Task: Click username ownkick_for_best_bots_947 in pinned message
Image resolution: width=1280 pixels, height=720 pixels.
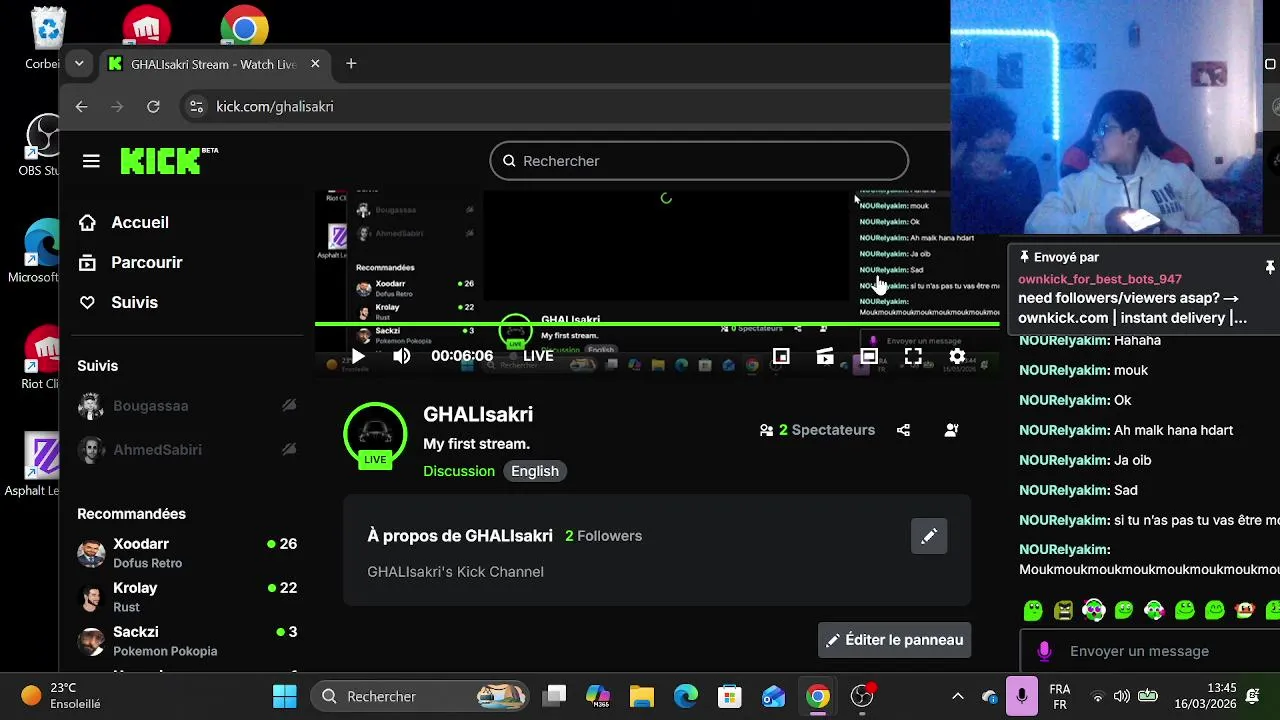Action: pyautogui.click(x=1100, y=279)
